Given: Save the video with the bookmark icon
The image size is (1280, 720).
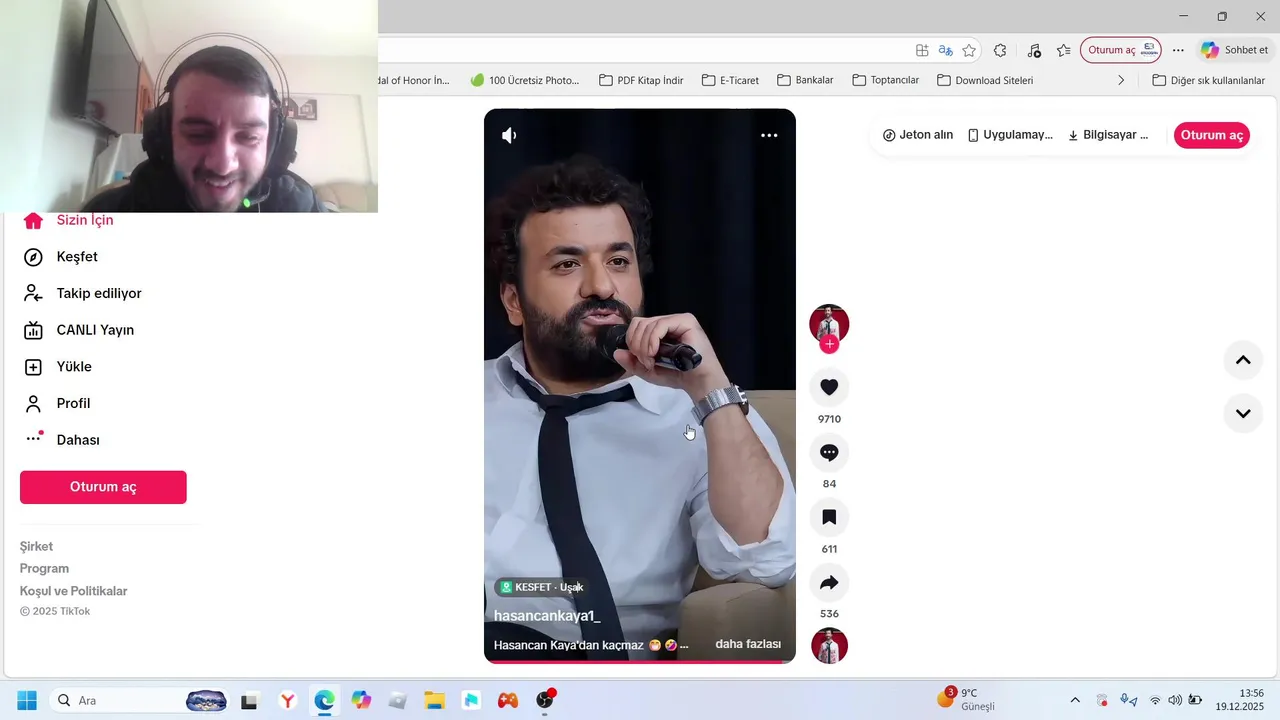Looking at the screenshot, I should pos(829,517).
